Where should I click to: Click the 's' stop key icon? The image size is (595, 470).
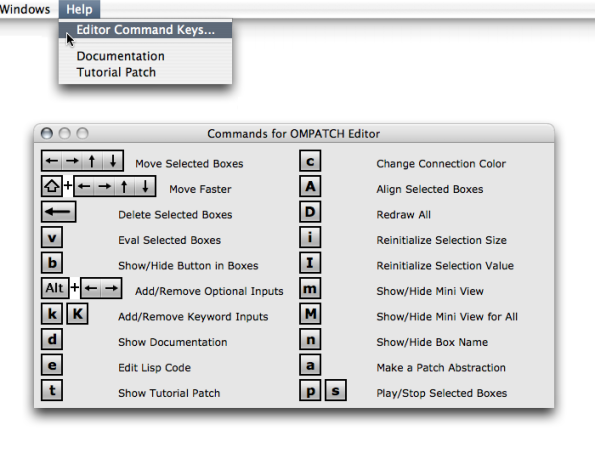coord(336,390)
